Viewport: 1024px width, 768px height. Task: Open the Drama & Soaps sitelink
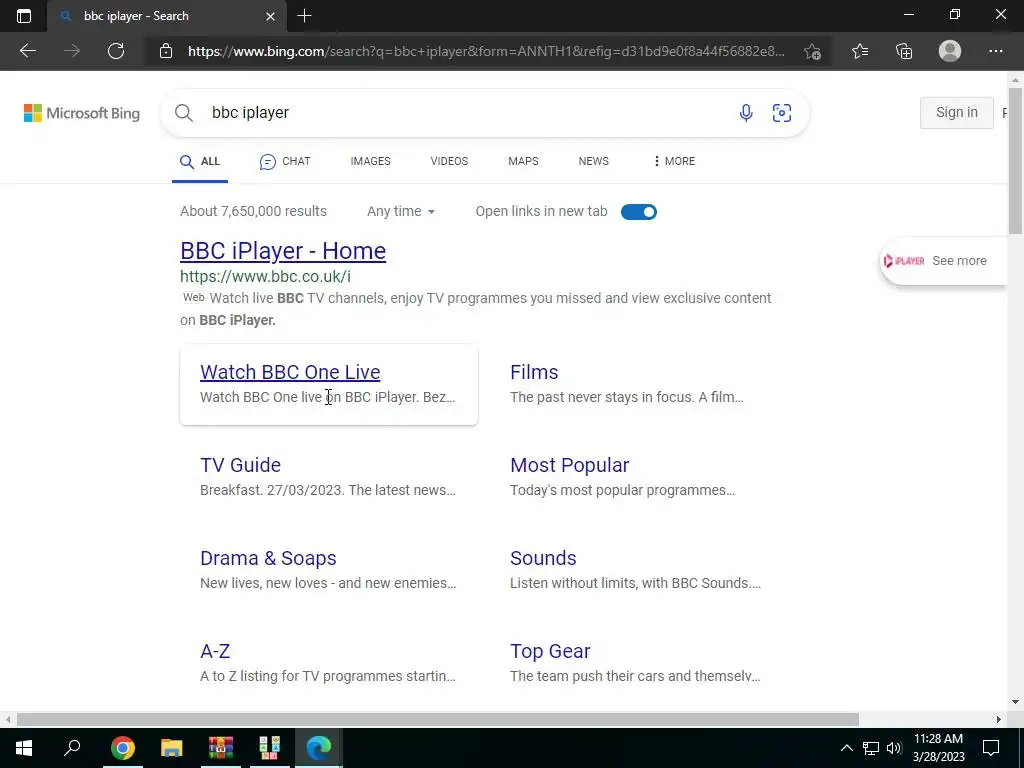(x=268, y=558)
